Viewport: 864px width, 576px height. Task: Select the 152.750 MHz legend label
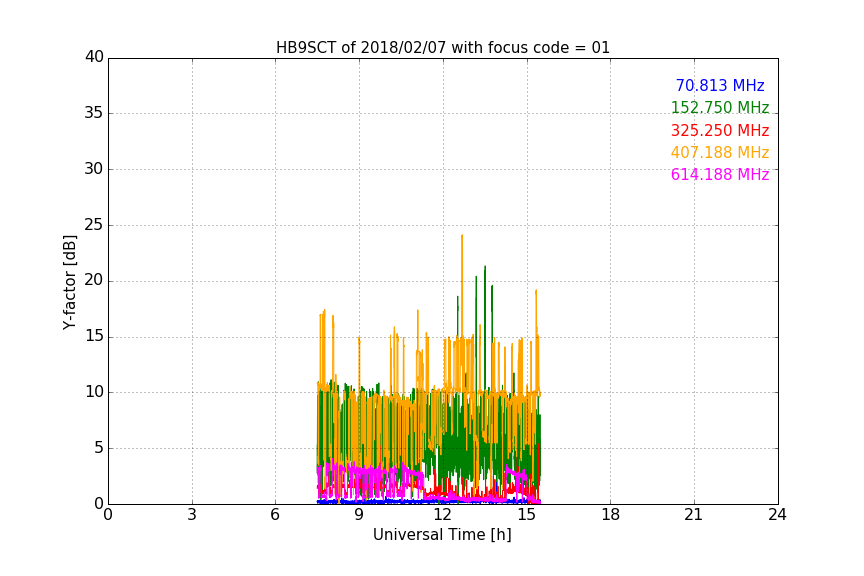(x=720, y=107)
